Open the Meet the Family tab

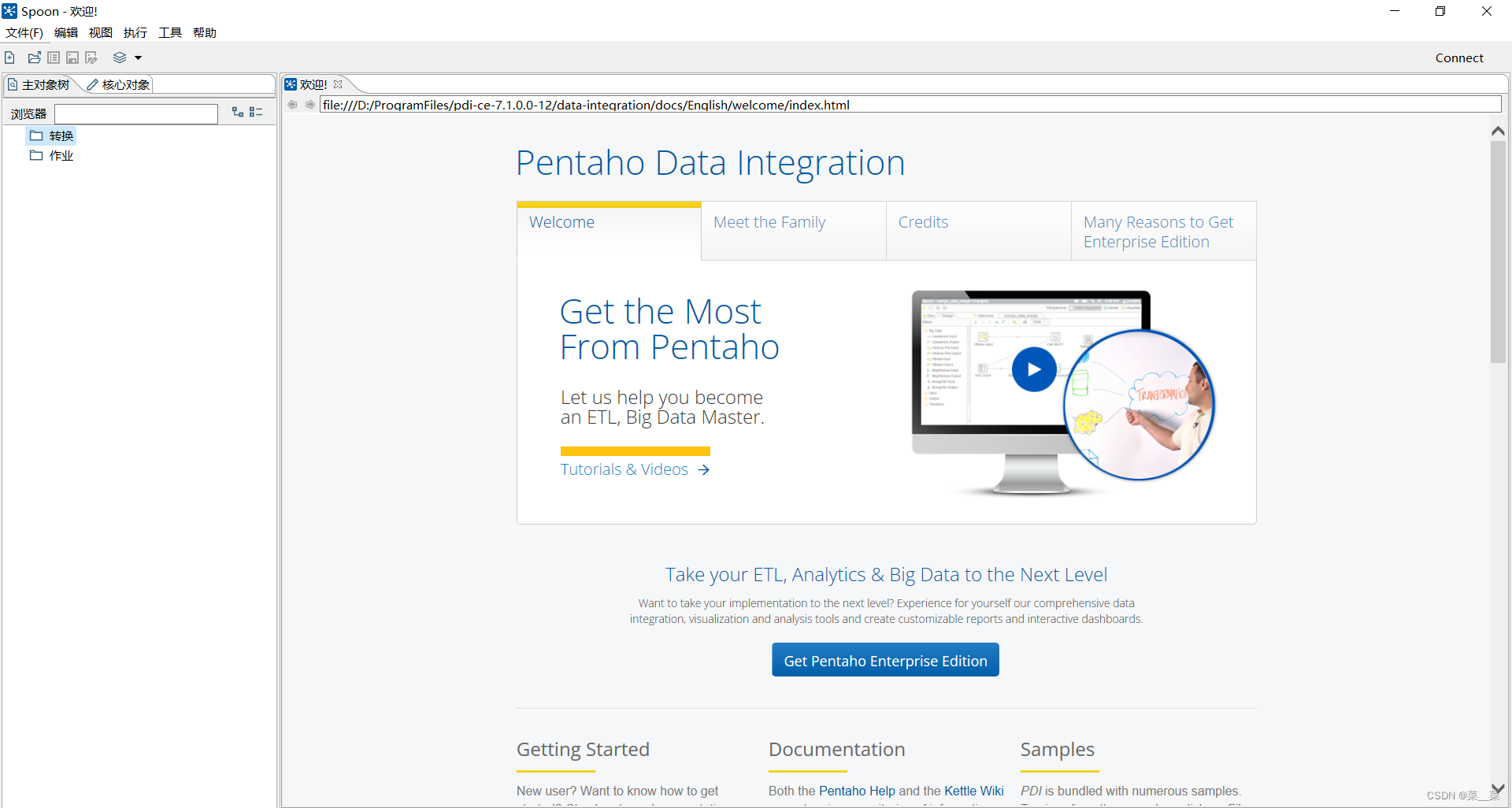point(794,231)
